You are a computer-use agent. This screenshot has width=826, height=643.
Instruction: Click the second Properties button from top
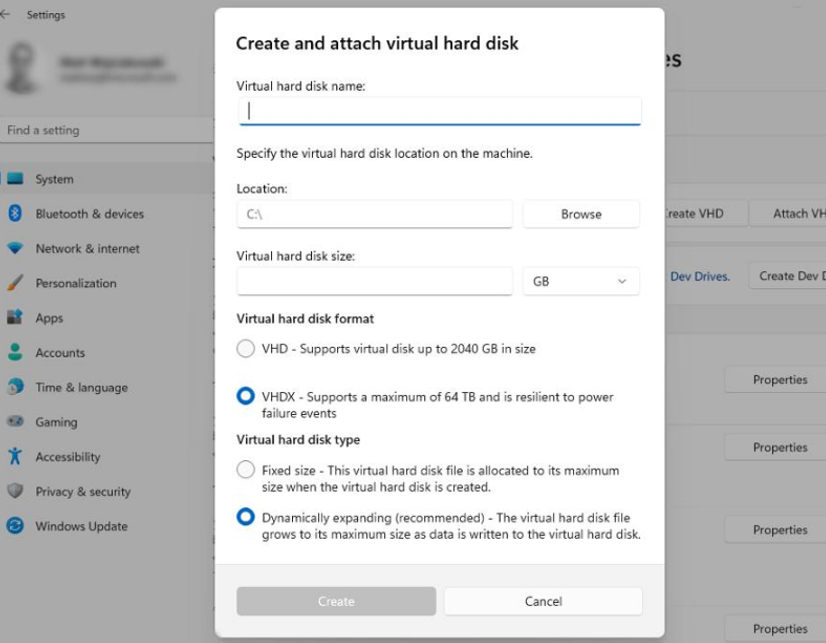coord(775,447)
